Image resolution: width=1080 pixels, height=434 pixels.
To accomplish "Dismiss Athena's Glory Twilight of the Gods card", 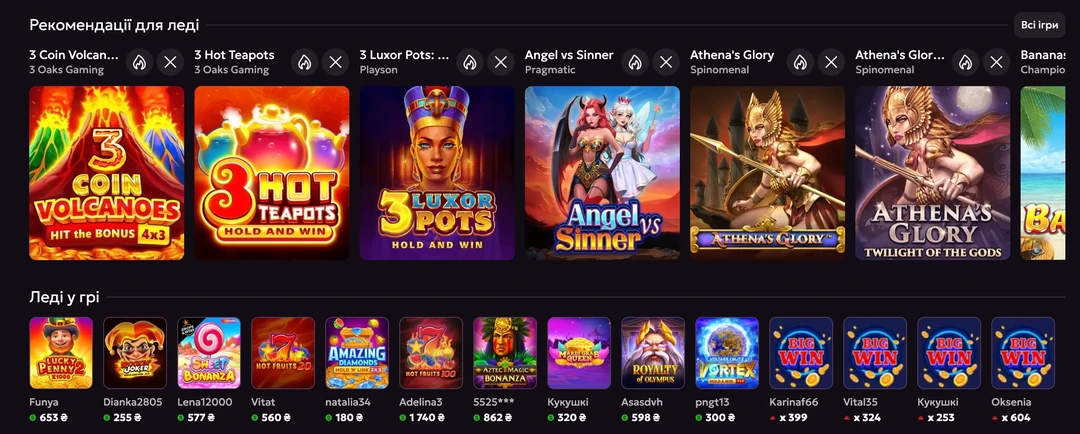I will coord(997,62).
